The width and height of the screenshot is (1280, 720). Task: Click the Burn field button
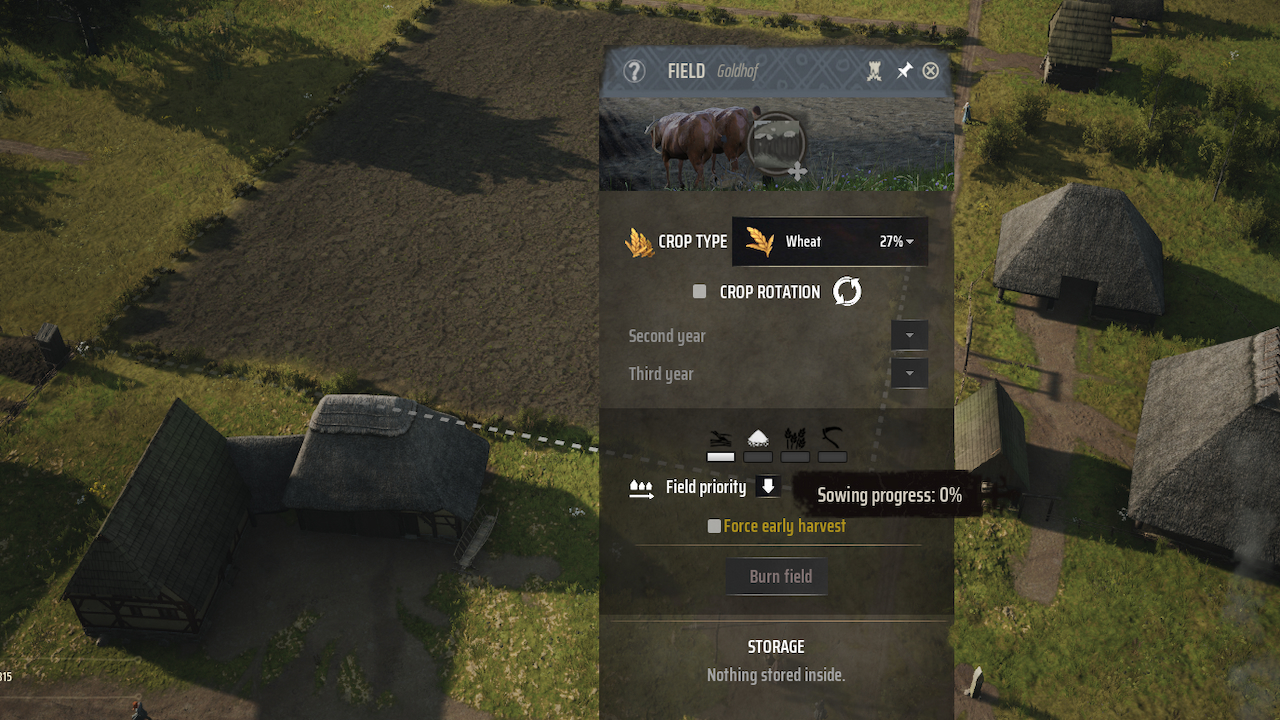[x=781, y=577]
